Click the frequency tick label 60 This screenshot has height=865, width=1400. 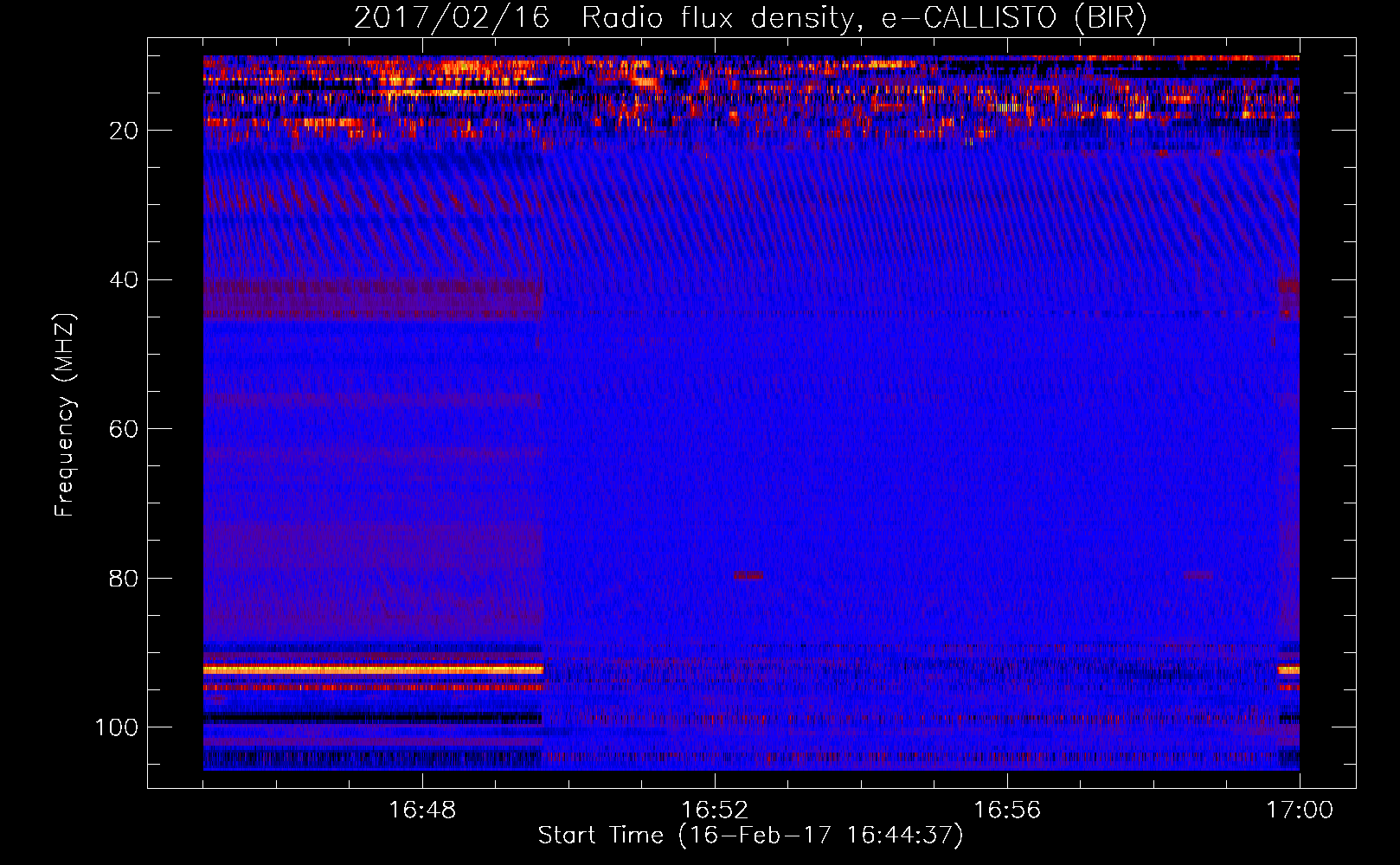[124, 429]
